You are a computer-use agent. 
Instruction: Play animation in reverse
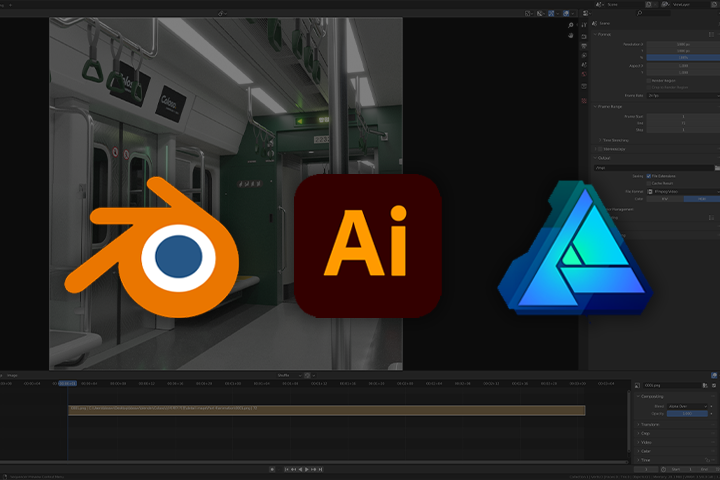[301, 469]
